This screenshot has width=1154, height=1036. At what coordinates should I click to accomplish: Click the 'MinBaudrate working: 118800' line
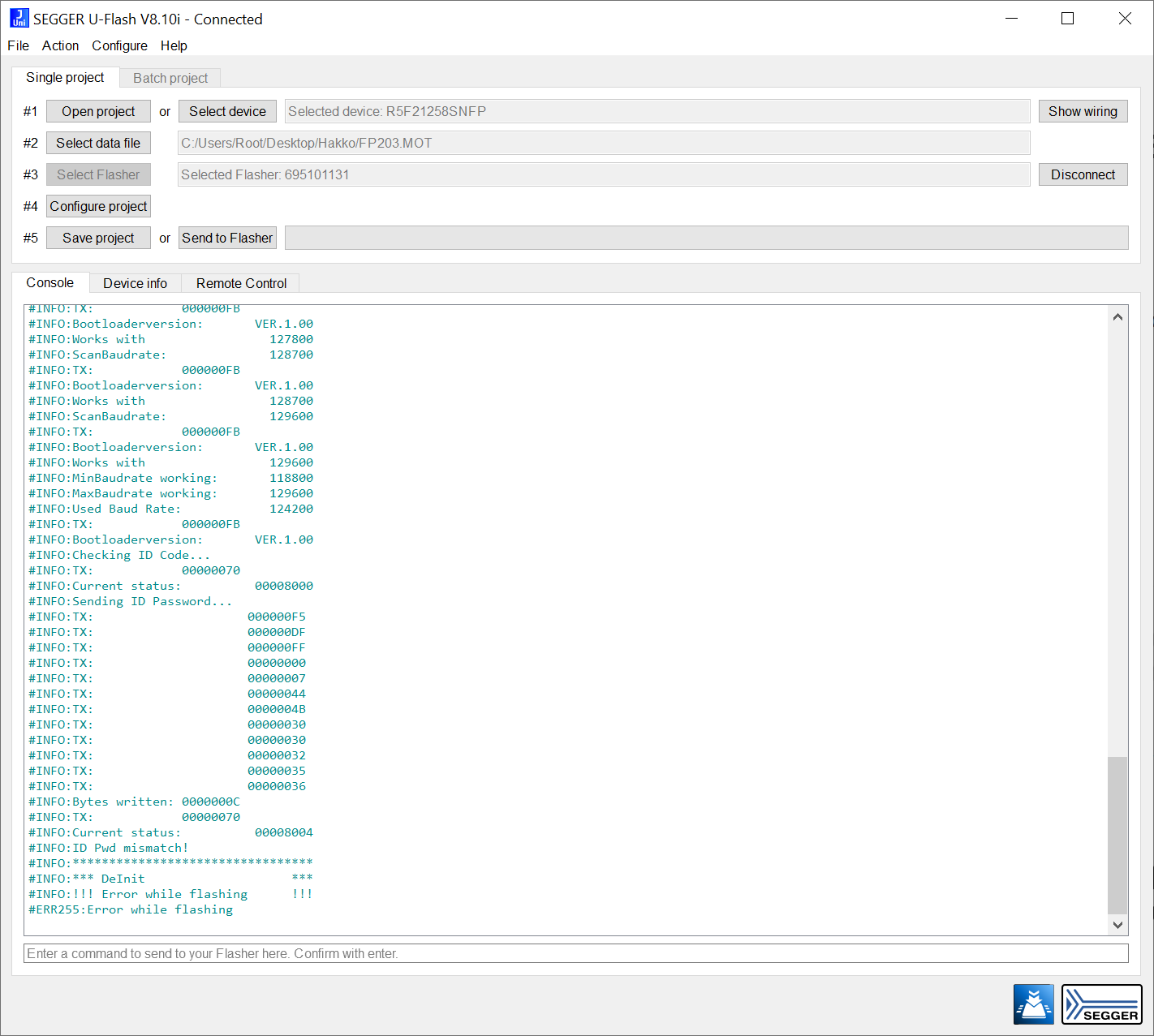pyautogui.click(x=170, y=478)
